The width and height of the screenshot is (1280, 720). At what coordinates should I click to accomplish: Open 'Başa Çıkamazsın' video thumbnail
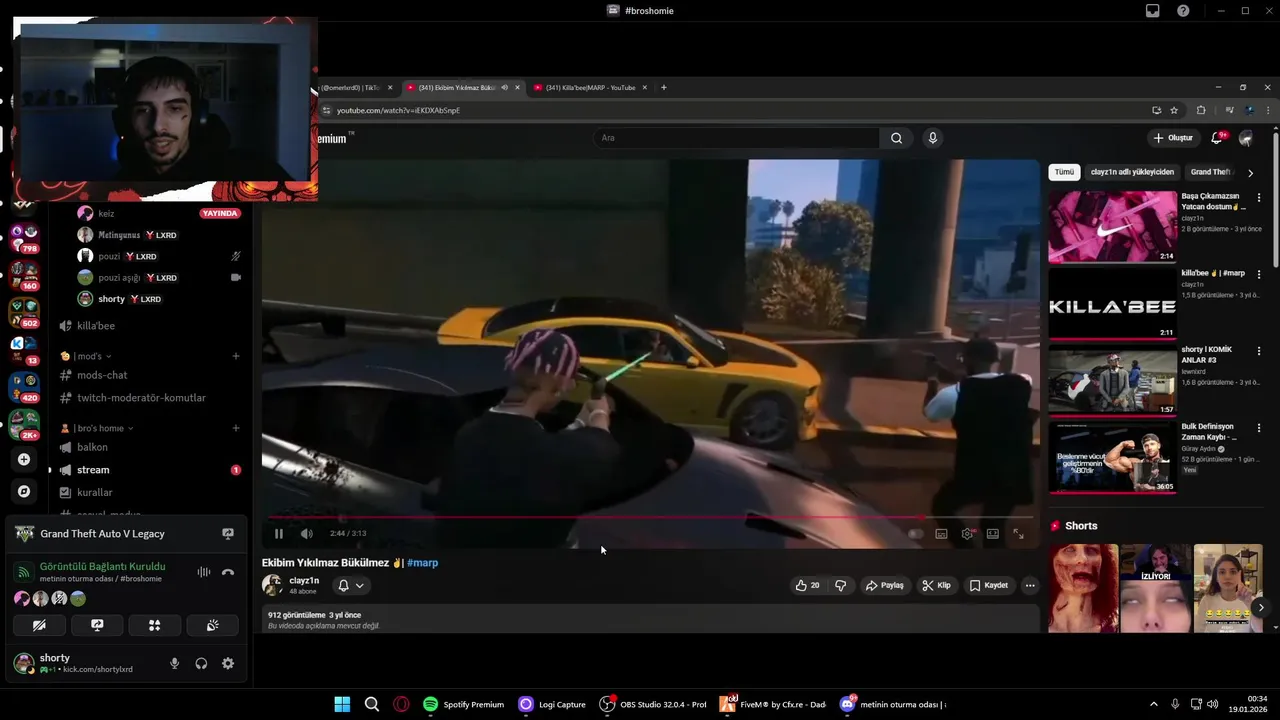(1112, 226)
